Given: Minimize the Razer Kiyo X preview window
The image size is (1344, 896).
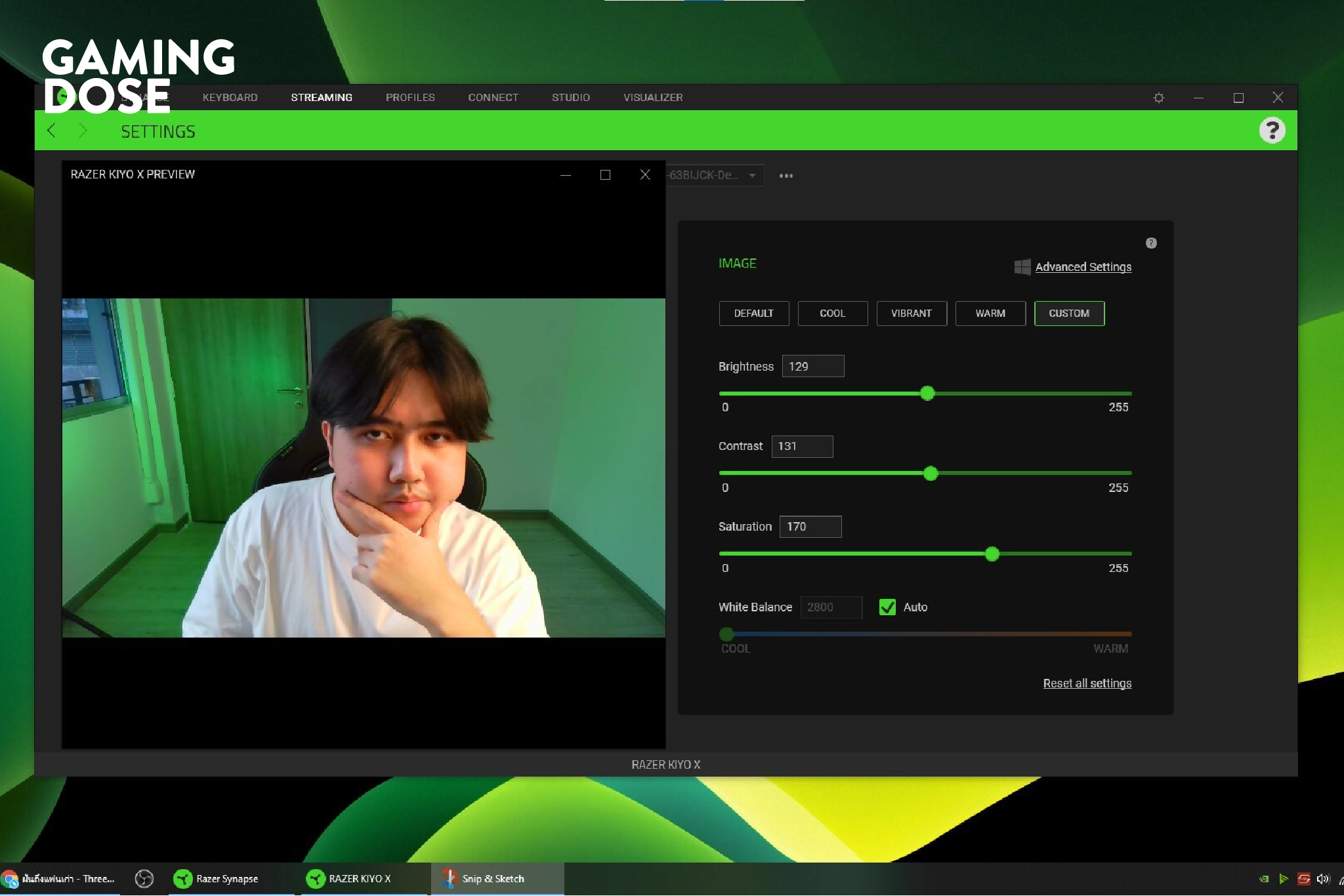Looking at the screenshot, I should coord(566,174).
